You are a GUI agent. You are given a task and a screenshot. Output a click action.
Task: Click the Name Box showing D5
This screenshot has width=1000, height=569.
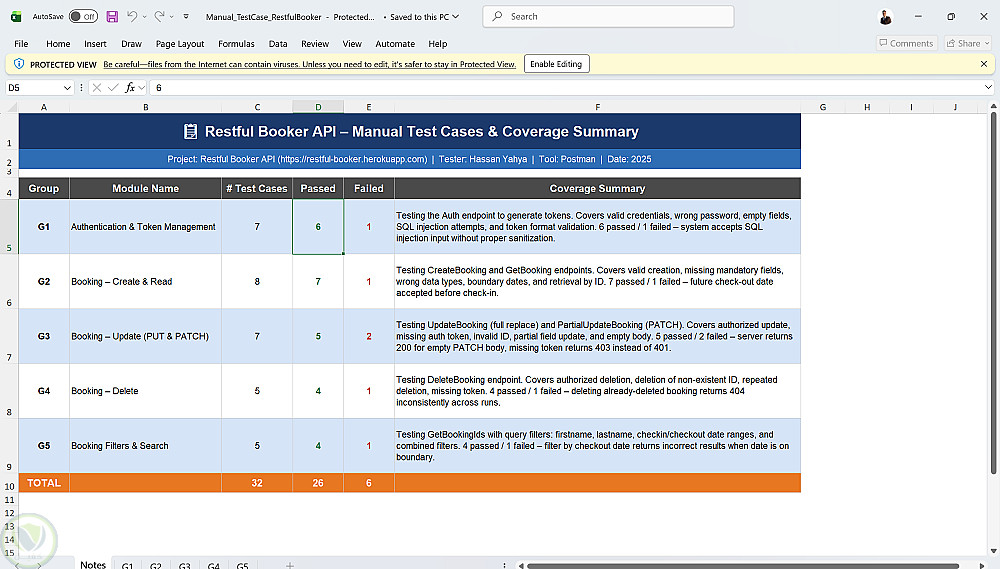33,87
